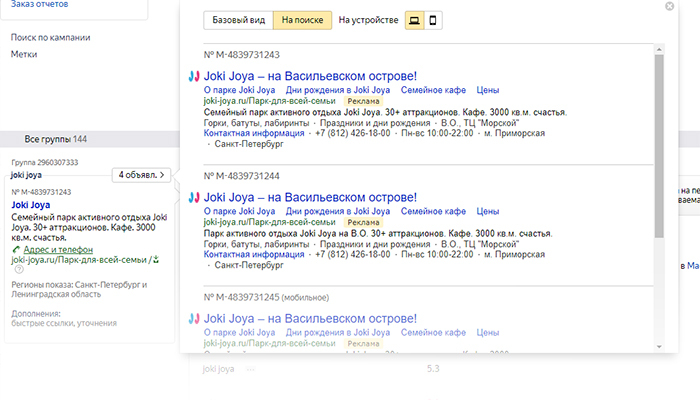This screenshot has height=400, width=700.
Task: Select 'Все группы 144' header
Action: 55,139
